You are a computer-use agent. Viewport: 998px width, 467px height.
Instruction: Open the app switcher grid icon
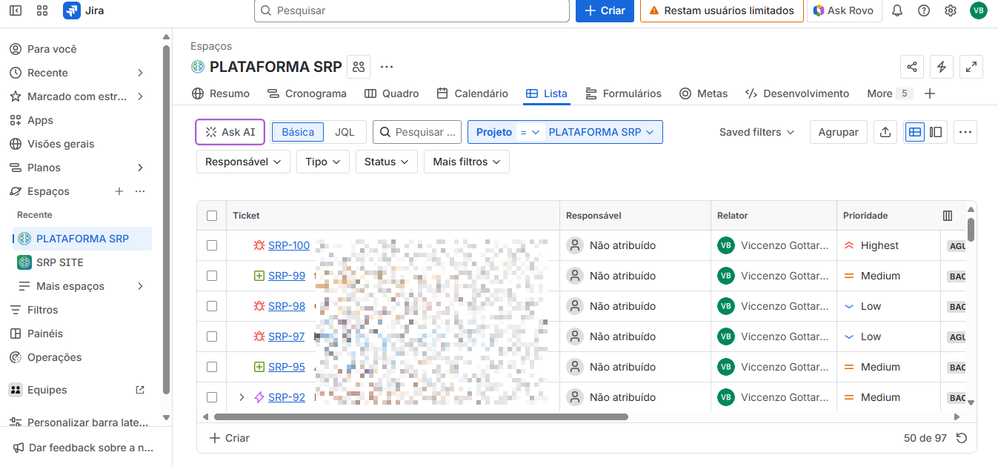click(43, 10)
